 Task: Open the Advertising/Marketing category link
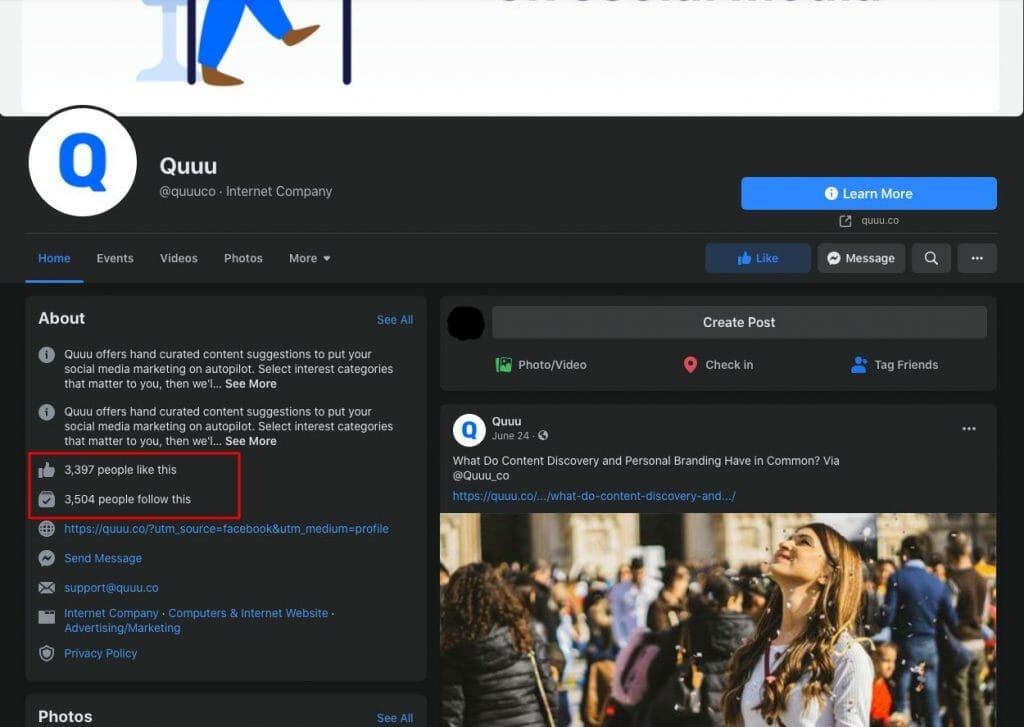[122, 628]
